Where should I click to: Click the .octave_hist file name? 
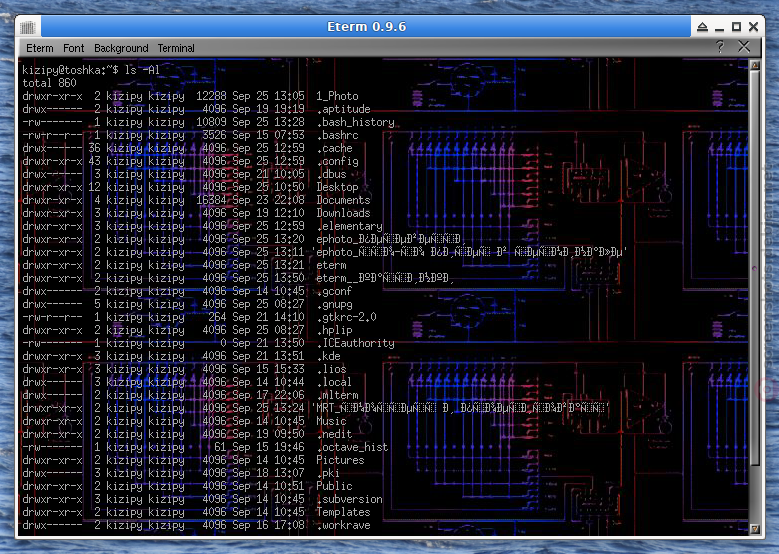(x=352, y=447)
